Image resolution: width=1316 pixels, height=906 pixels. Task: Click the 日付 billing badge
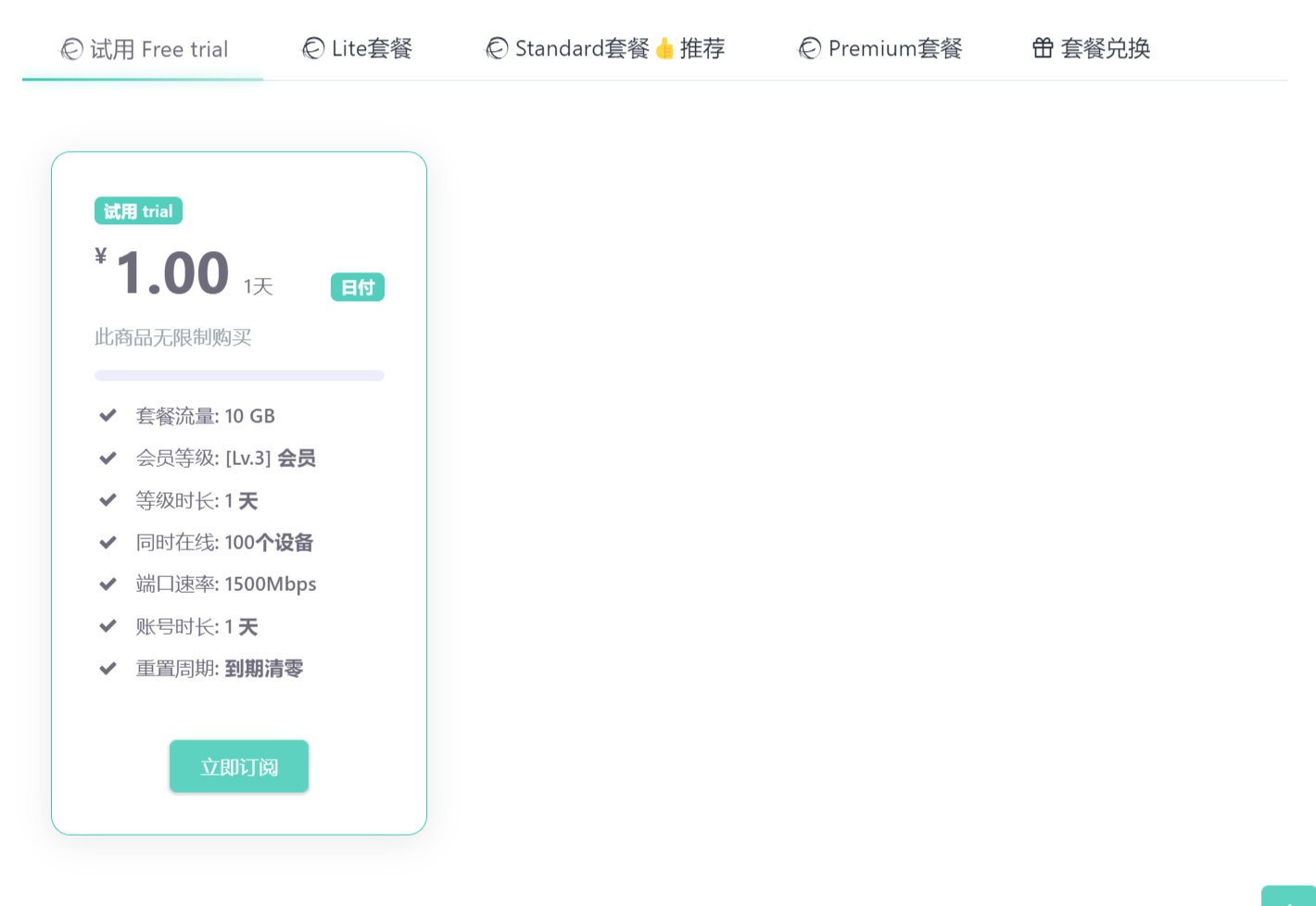358,287
